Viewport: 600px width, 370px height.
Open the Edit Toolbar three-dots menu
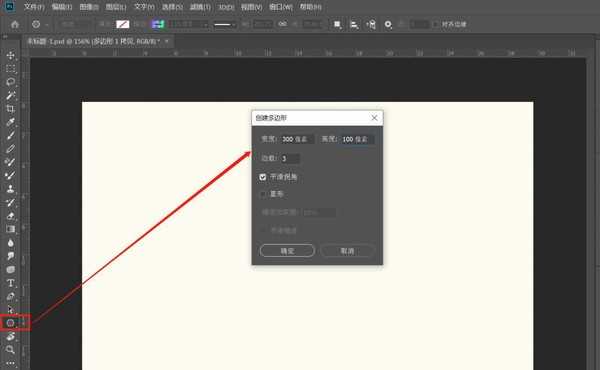[10, 363]
